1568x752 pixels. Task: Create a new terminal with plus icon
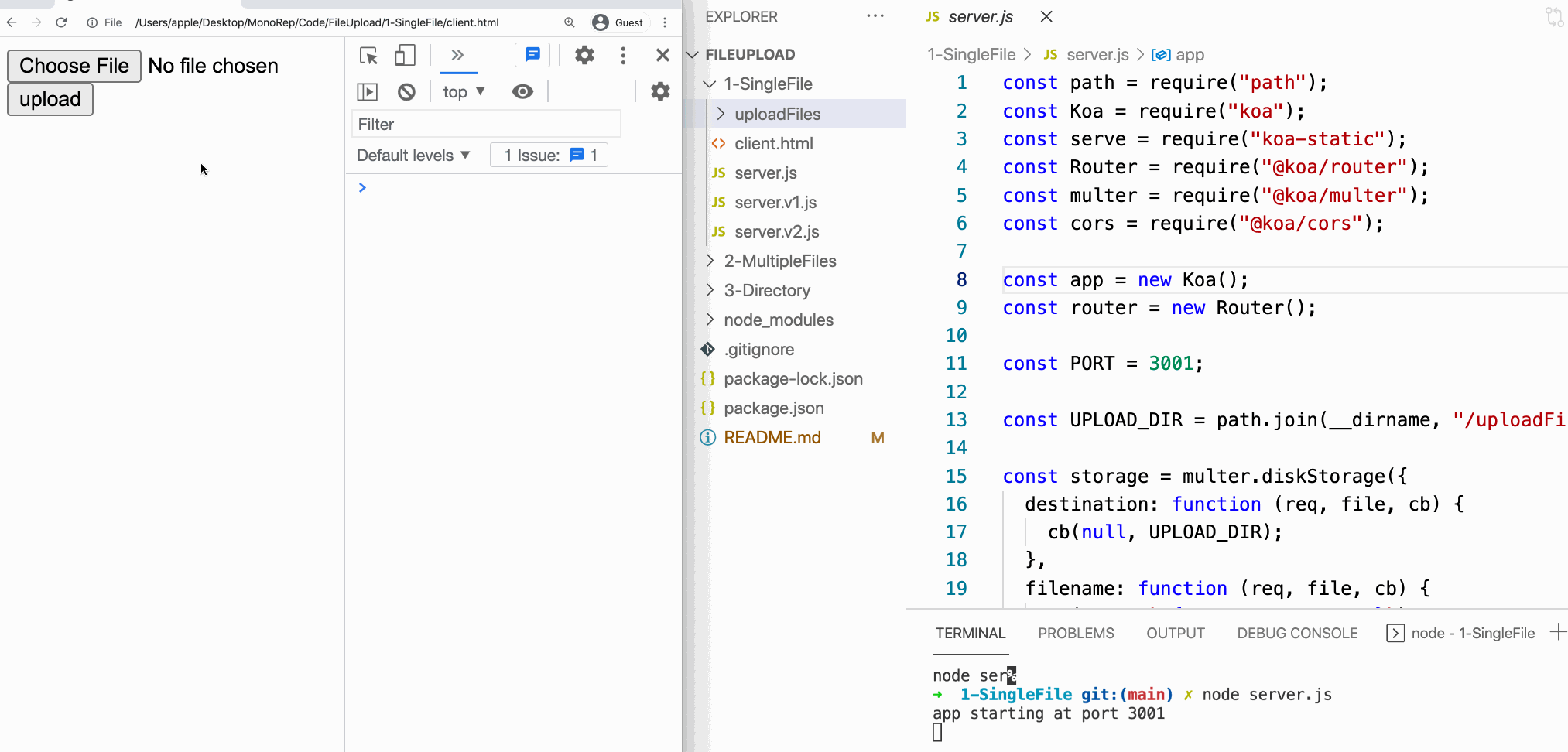(1558, 633)
